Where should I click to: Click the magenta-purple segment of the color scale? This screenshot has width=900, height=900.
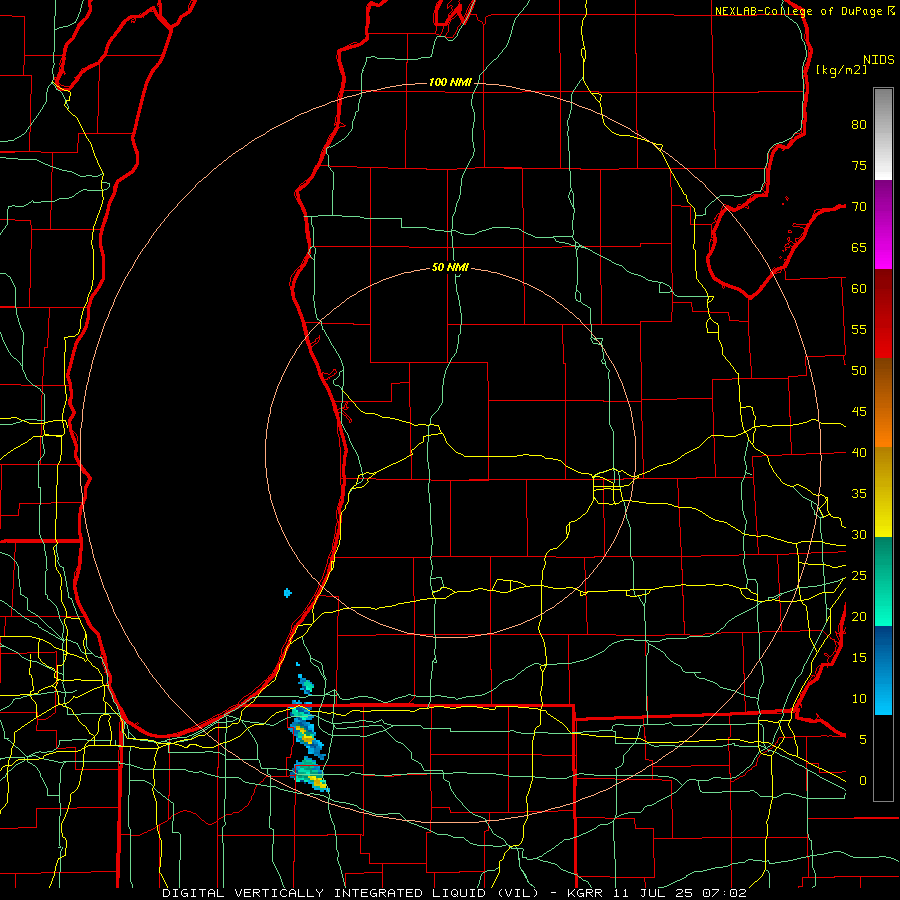click(883, 224)
